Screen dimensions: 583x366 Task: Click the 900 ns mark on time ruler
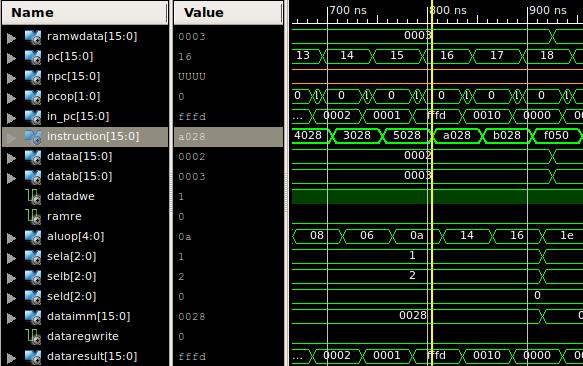coord(548,10)
